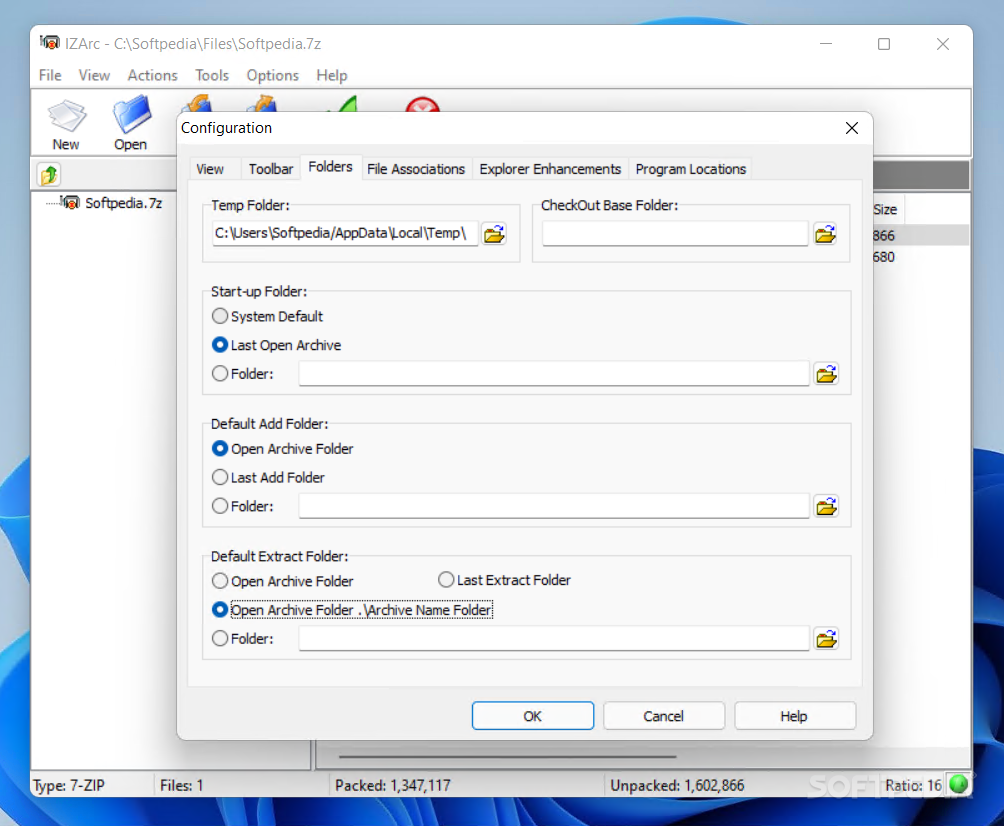Click the Files: 1 status entry
This screenshot has width=1004, height=826.
pos(181,785)
